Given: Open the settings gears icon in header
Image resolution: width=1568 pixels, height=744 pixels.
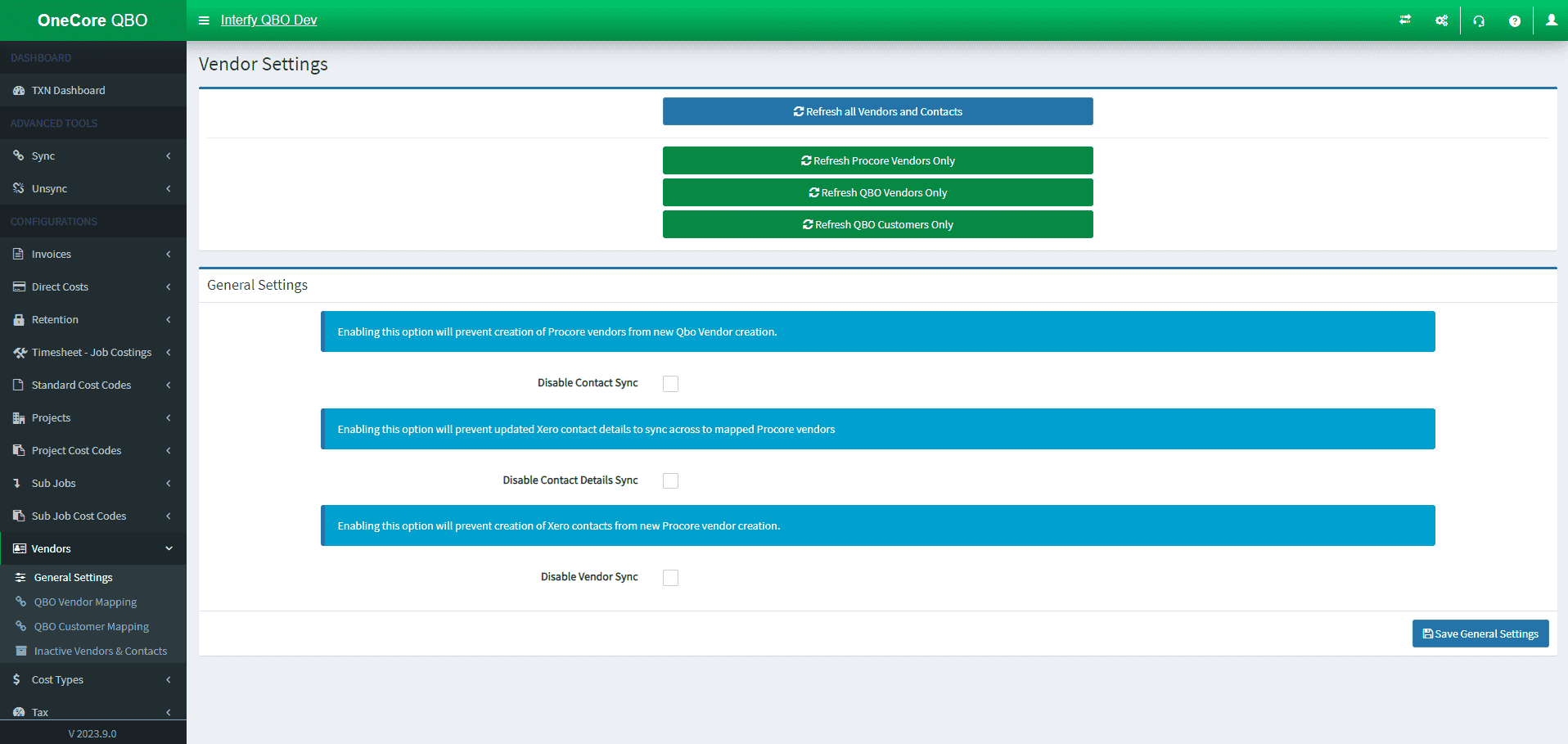Looking at the screenshot, I should point(1441,20).
